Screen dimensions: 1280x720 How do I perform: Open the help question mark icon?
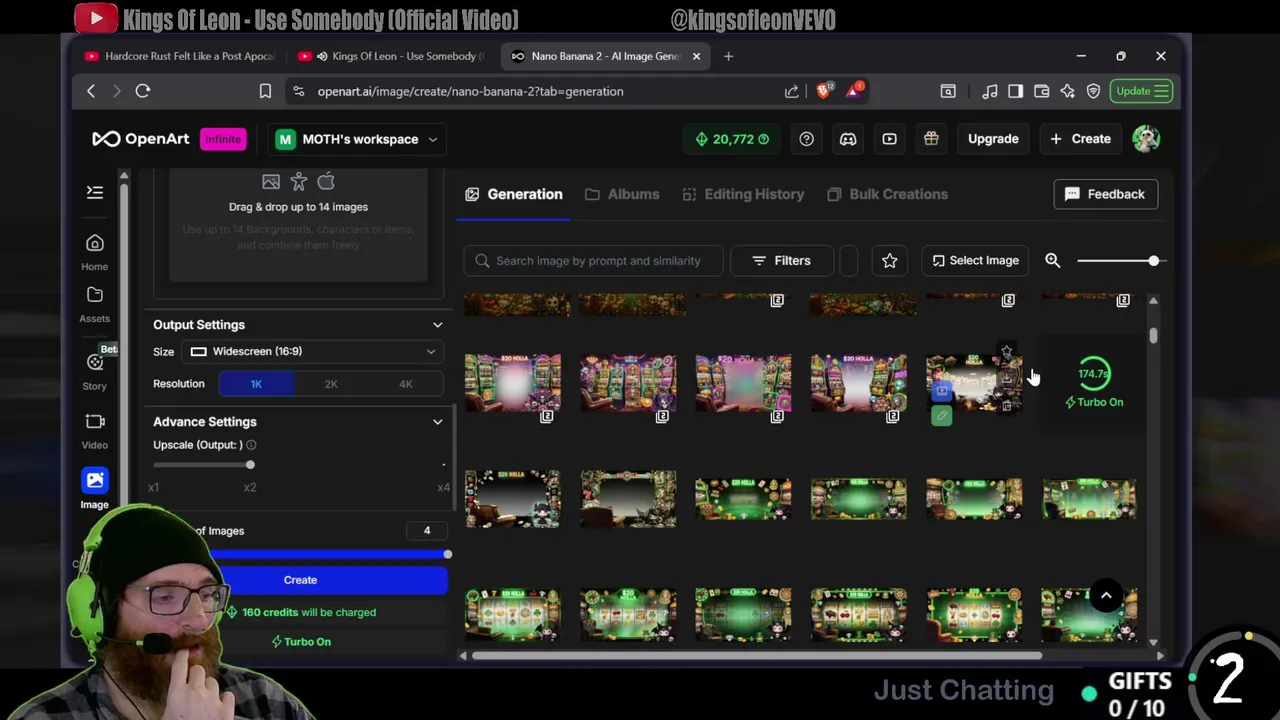click(x=806, y=139)
